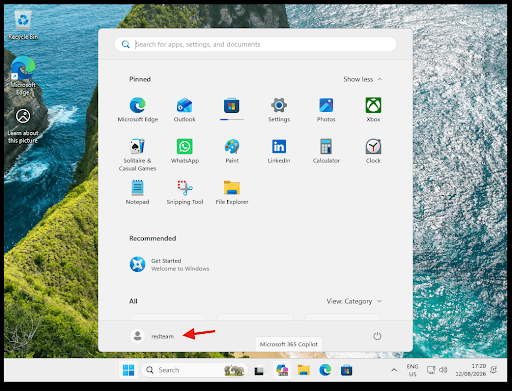512x391 pixels.
Task: Launch Paint from pinned apps
Action: 232,151
